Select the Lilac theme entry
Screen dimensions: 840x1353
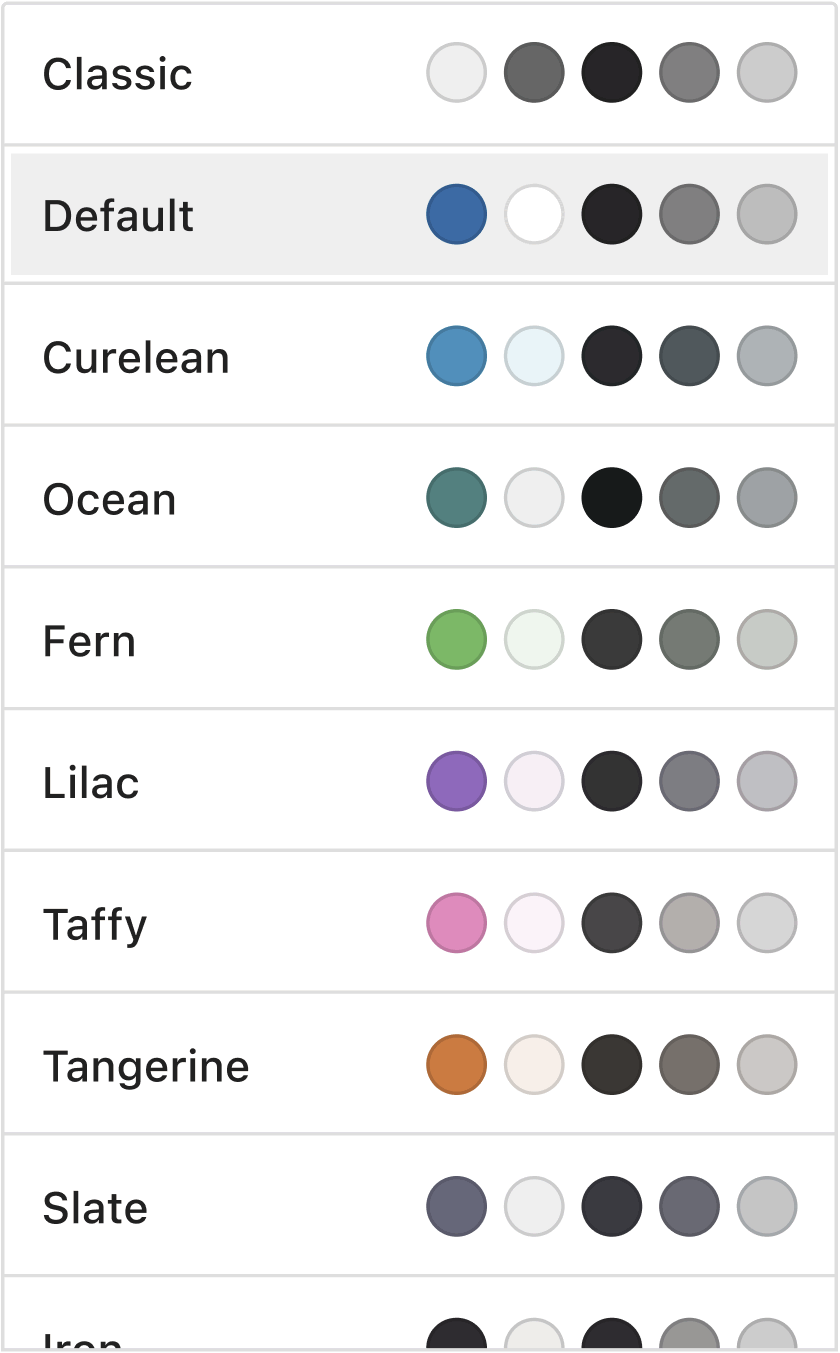(91, 784)
